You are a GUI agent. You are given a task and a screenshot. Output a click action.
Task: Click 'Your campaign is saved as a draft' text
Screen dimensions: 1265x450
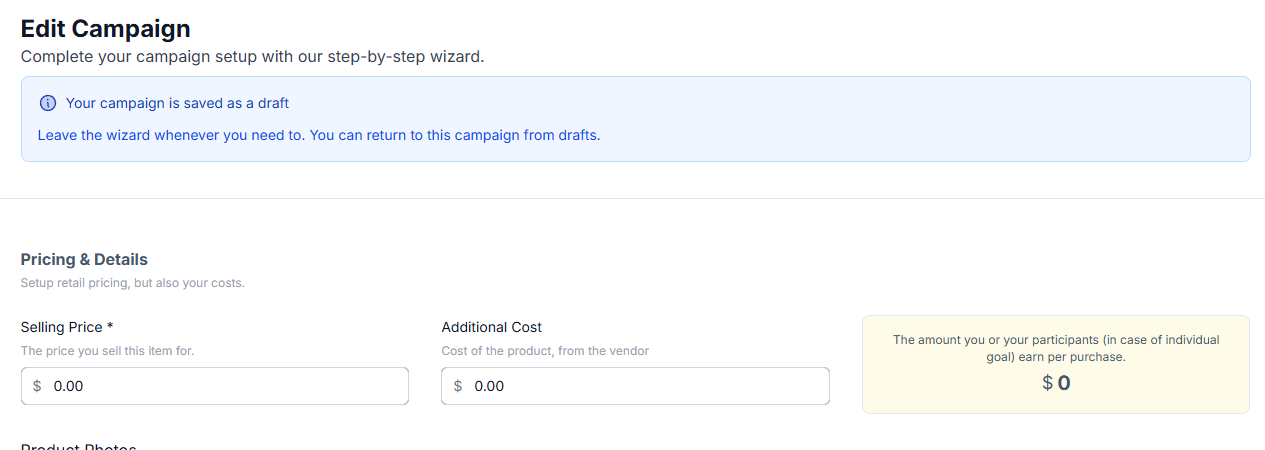pos(177,103)
